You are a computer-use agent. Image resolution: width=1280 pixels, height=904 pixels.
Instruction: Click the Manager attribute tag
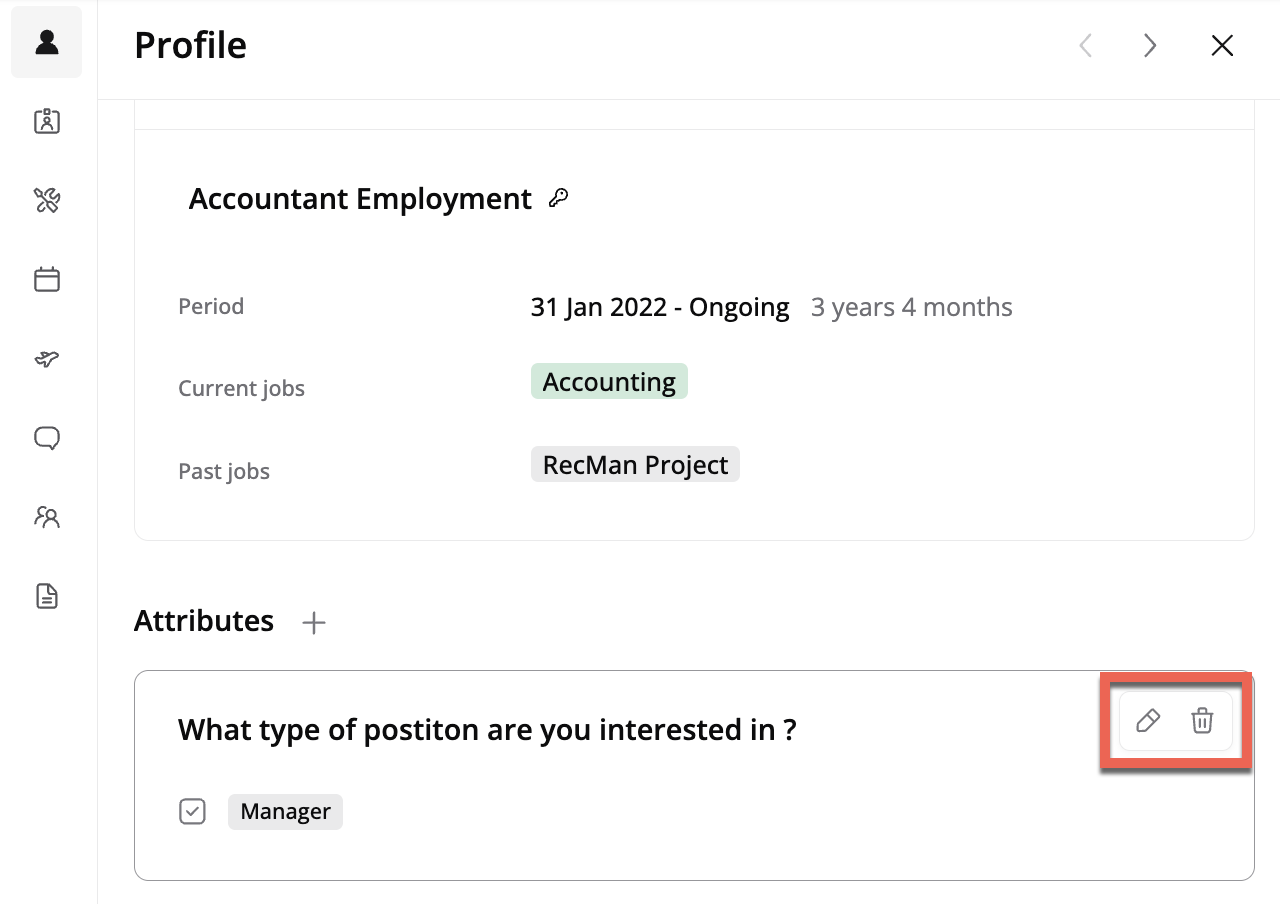click(x=285, y=811)
